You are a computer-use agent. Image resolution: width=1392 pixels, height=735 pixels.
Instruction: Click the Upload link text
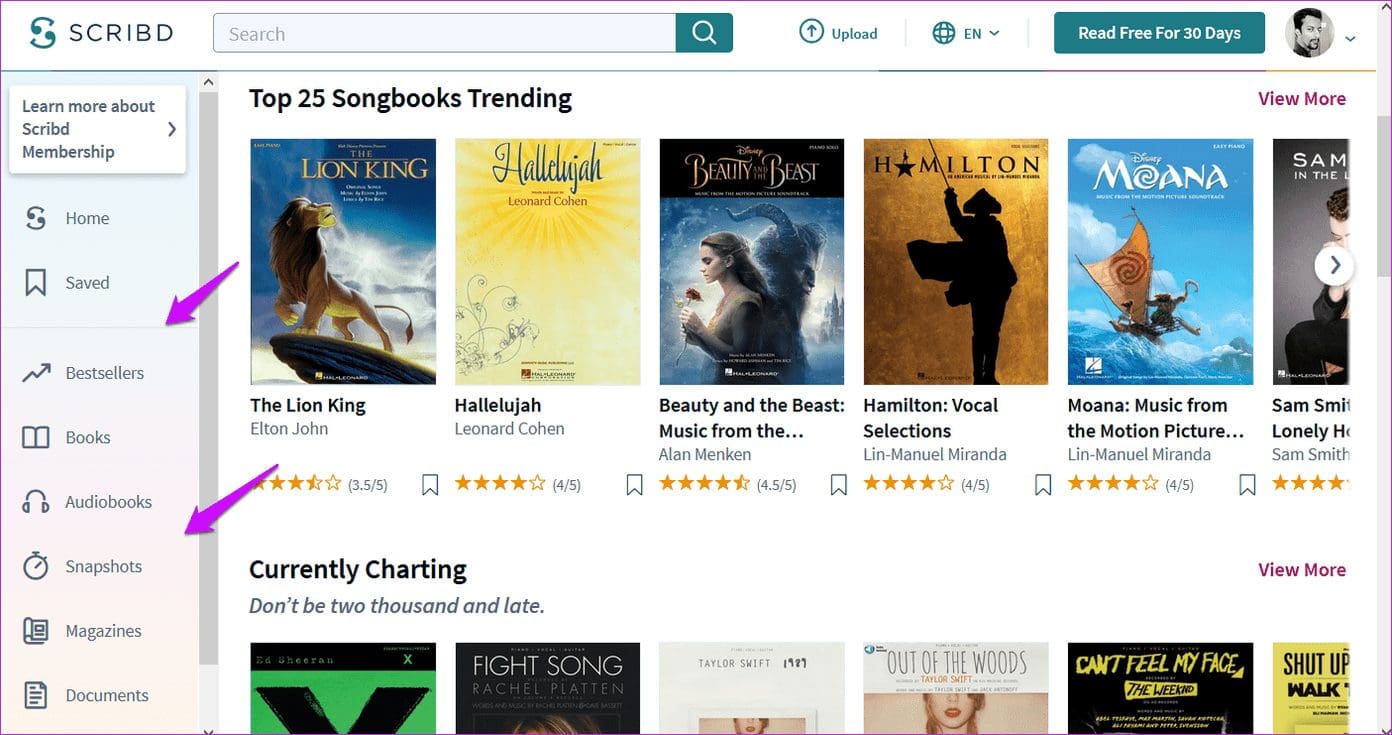pos(854,33)
